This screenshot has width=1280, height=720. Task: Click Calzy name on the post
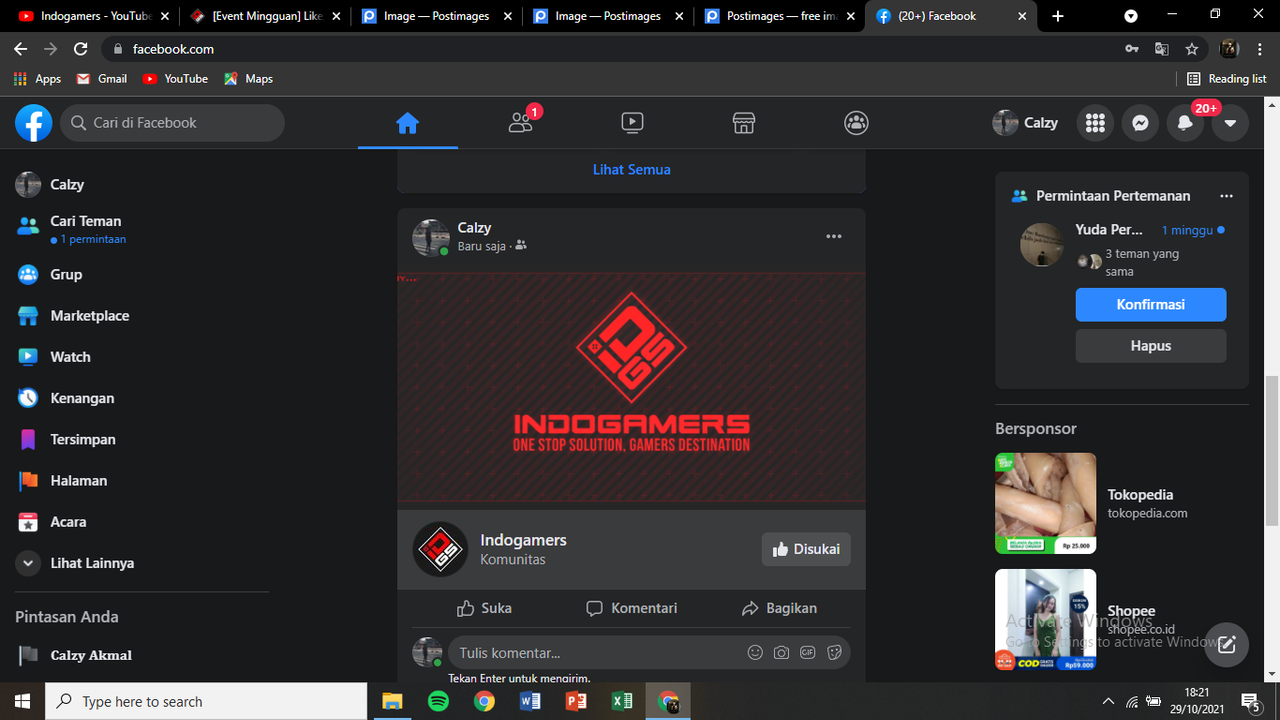pyautogui.click(x=474, y=228)
